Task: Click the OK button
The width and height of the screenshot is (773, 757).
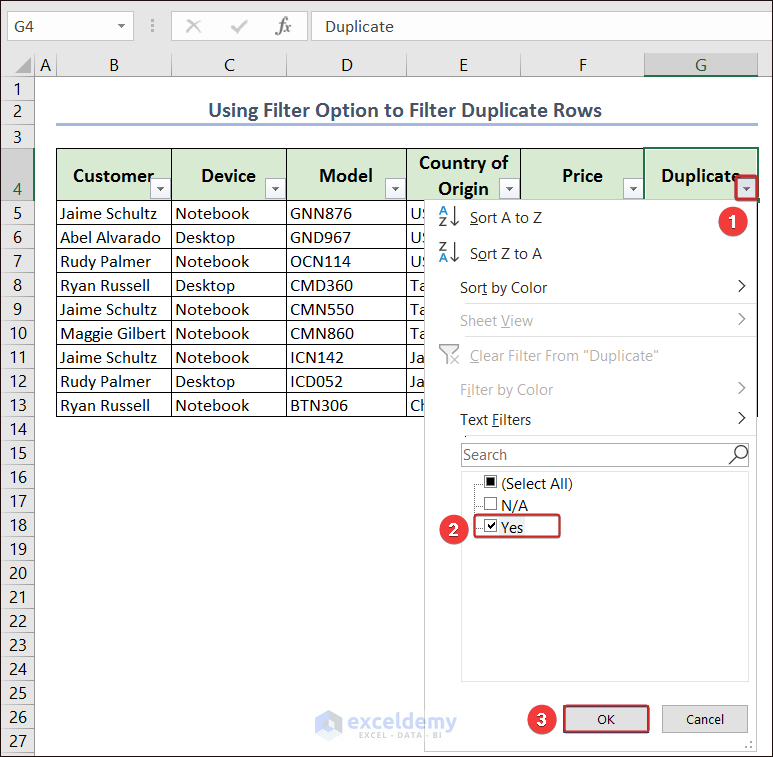Action: (606, 719)
